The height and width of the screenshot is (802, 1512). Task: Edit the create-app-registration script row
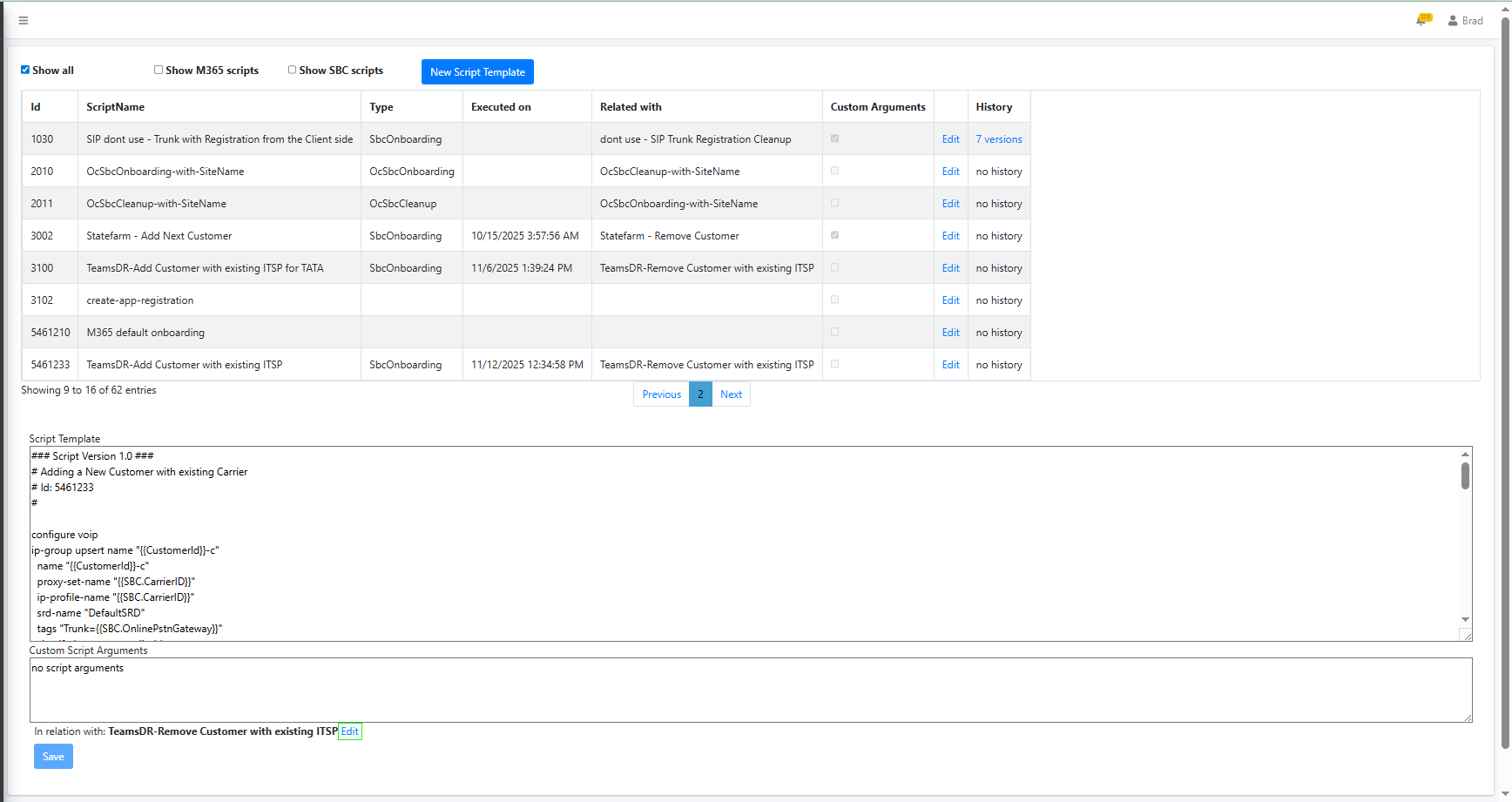click(x=950, y=300)
